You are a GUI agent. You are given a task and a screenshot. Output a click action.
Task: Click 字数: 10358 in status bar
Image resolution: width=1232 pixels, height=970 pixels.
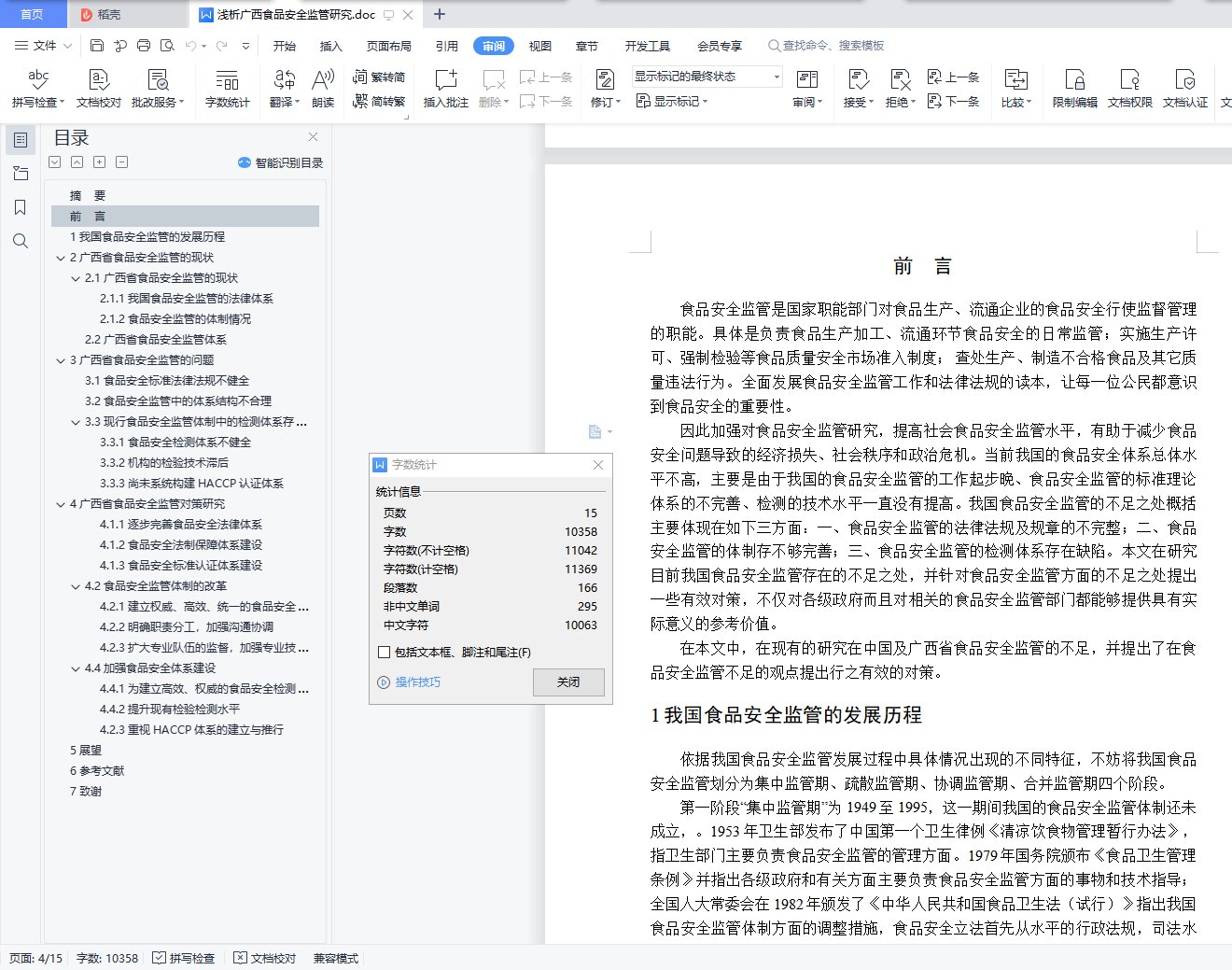(x=107, y=958)
